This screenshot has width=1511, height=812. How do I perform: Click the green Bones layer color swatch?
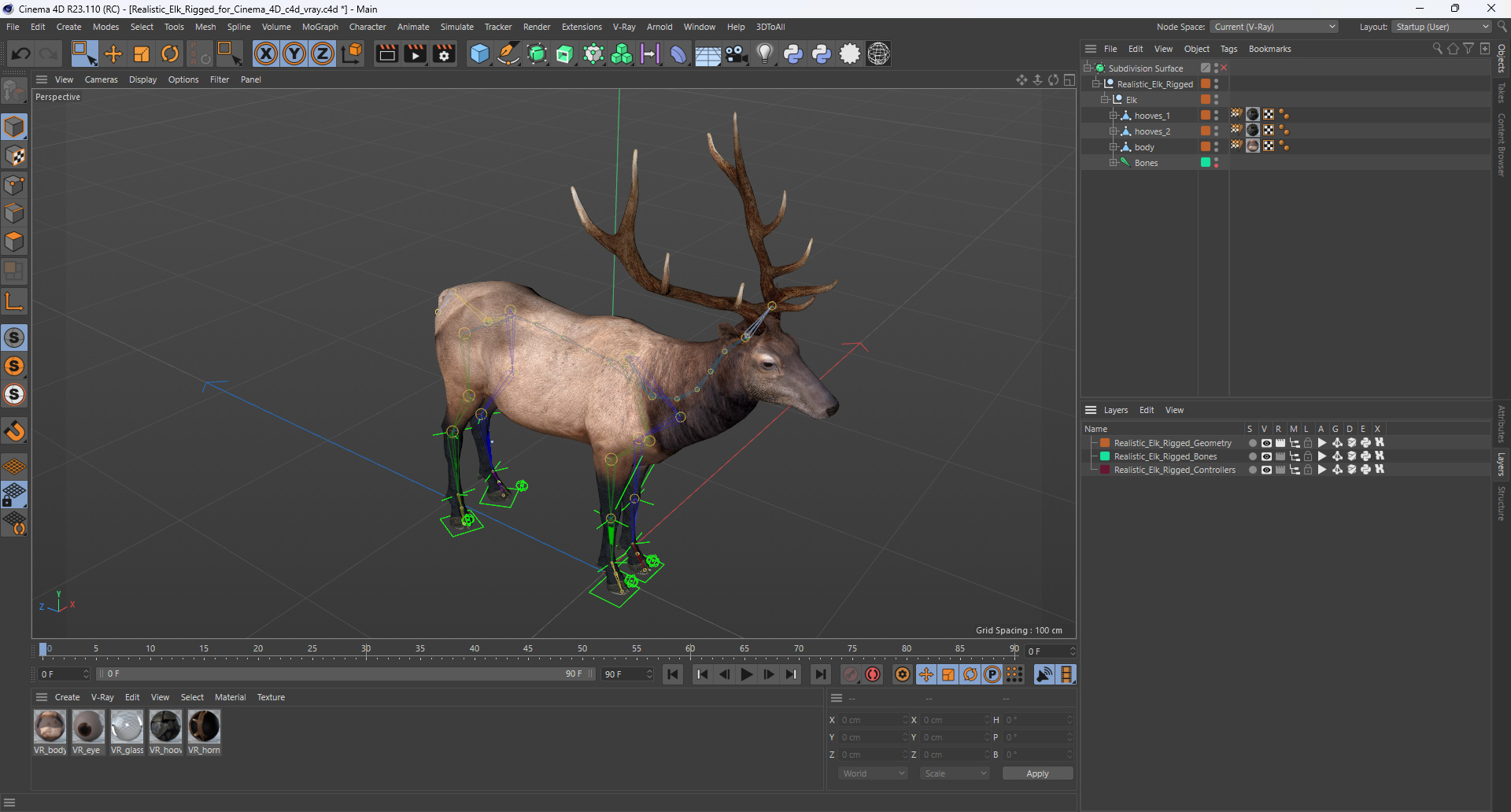pos(1105,456)
